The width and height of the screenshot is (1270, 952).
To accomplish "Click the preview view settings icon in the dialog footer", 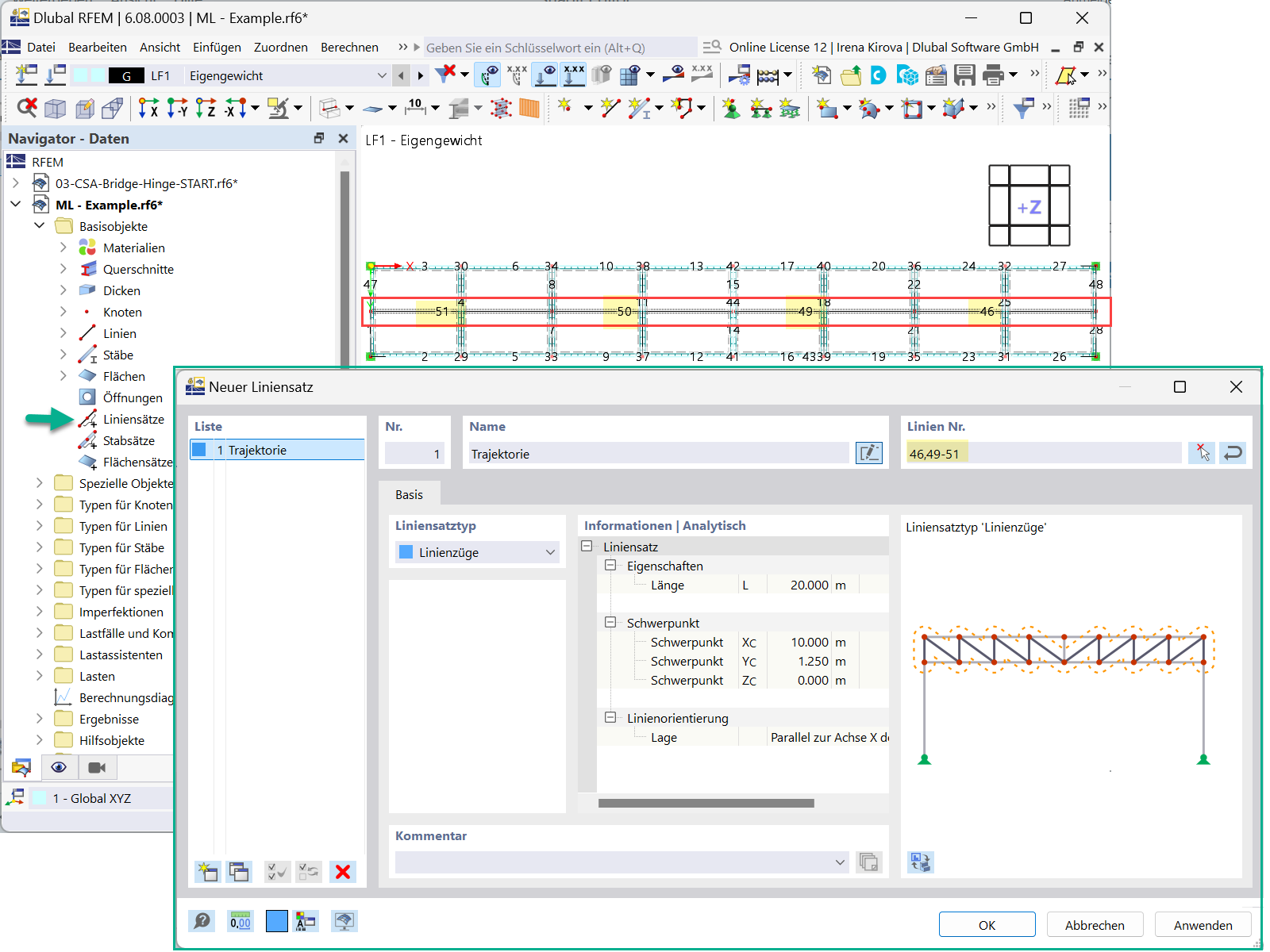I will (344, 921).
